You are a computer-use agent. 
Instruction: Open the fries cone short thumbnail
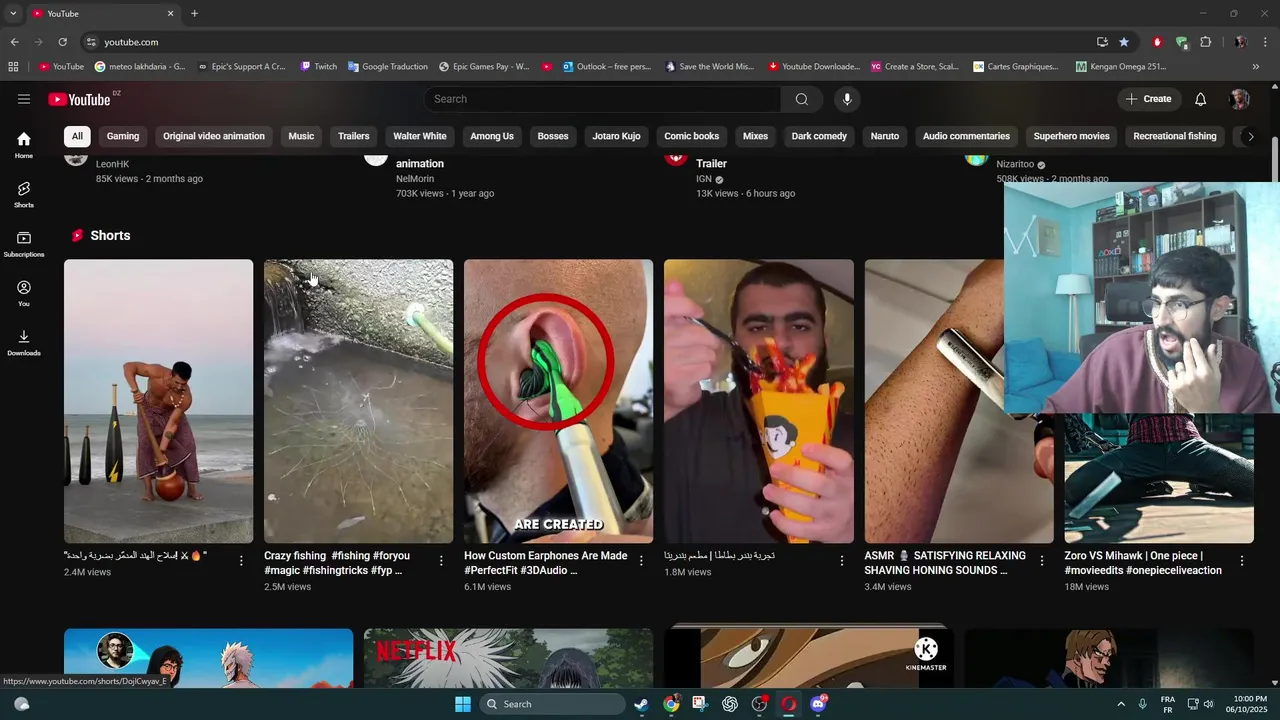(x=759, y=401)
